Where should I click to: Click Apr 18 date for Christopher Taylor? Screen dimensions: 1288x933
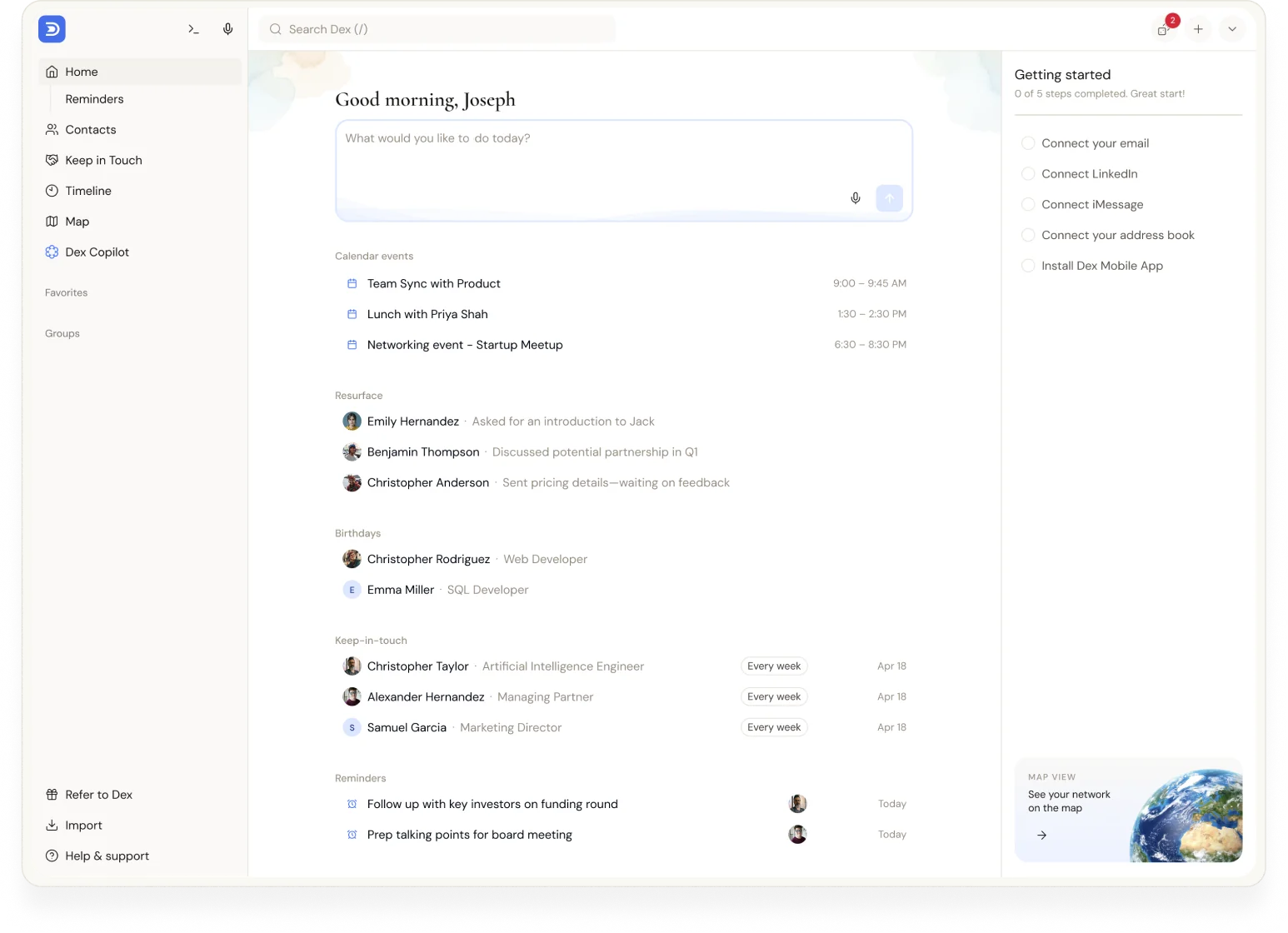click(x=891, y=666)
